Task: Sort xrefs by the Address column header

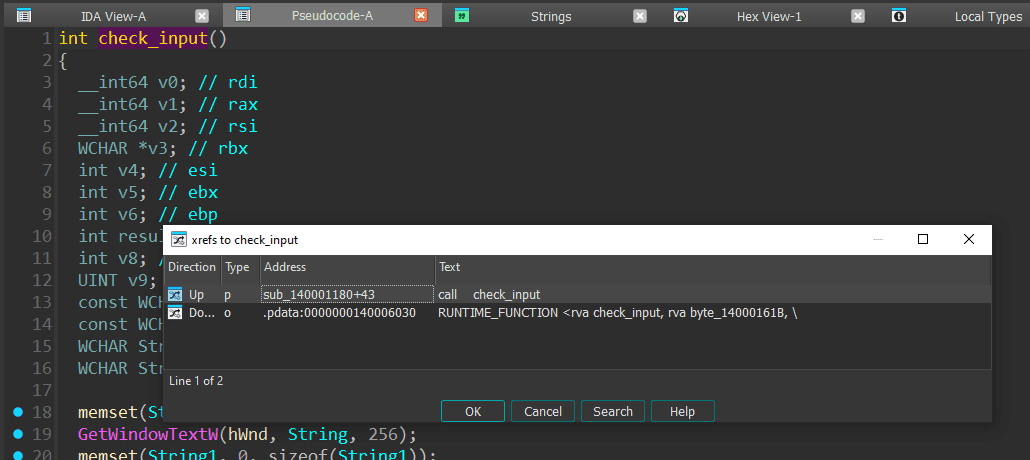Action: tap(347, 267)
